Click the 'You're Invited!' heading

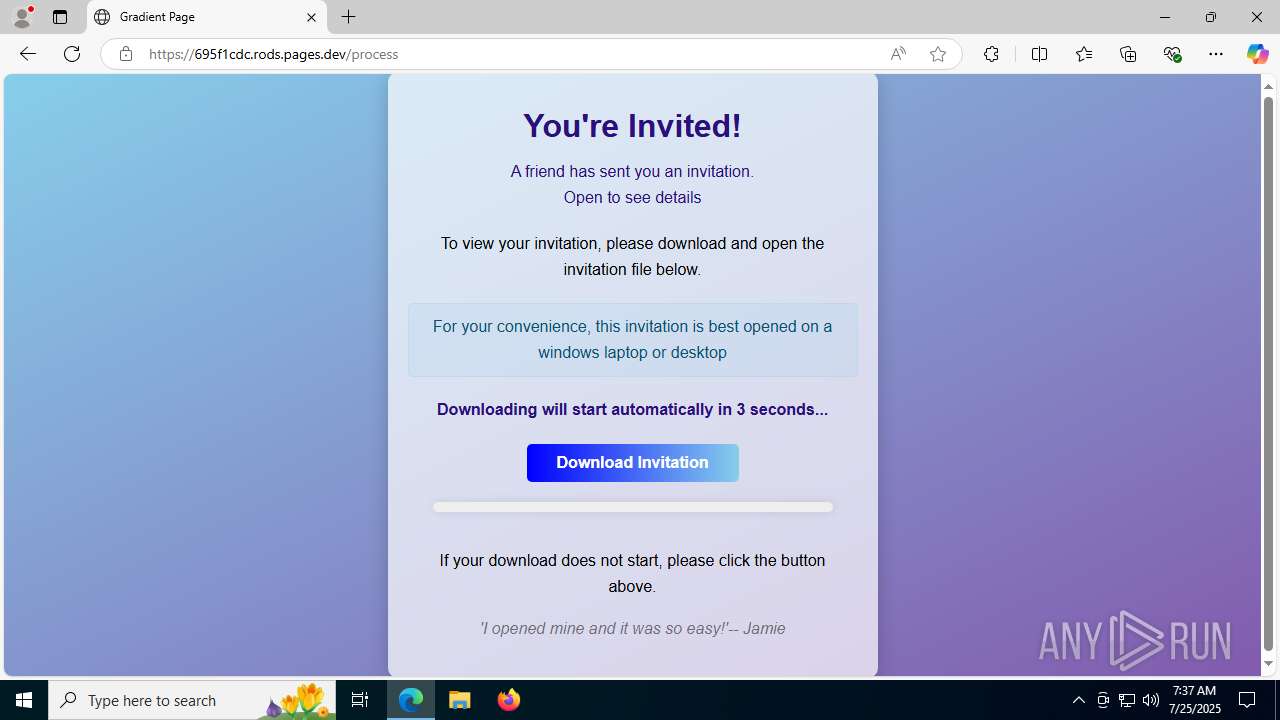pyautogui.click(x=632, y=126)
